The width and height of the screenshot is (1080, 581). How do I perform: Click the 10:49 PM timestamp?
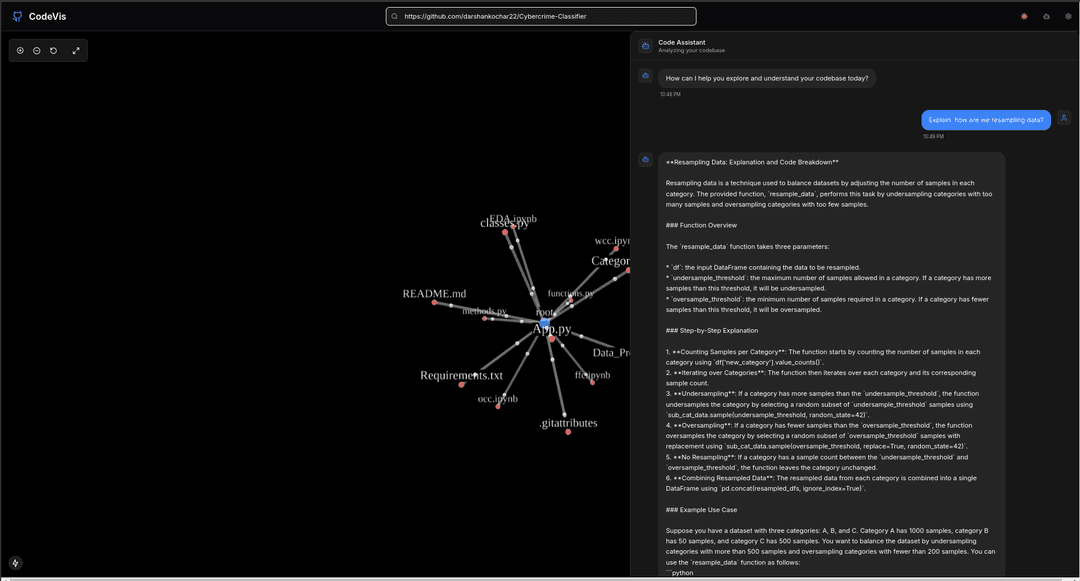pyautogui.click(x=933, y=136)
